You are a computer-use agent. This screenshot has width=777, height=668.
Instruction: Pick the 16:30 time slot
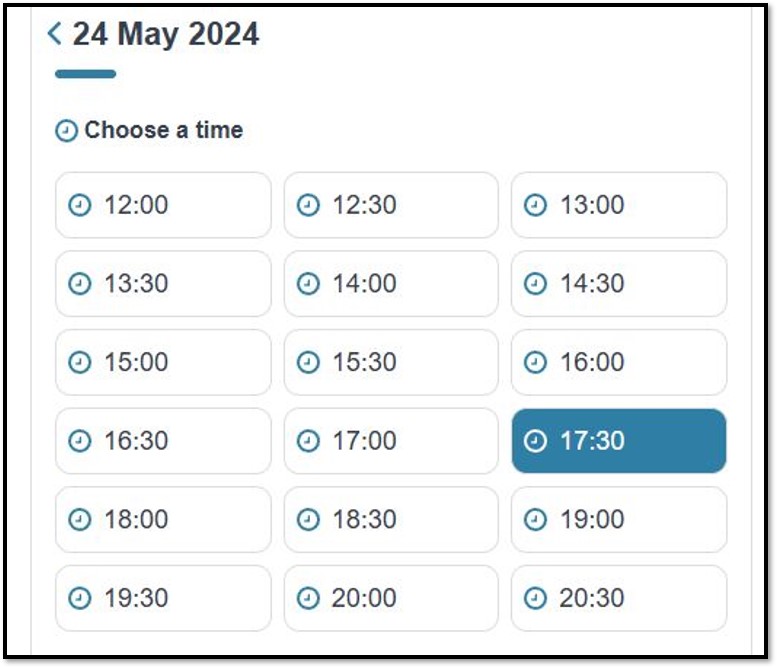pos(163,441)
